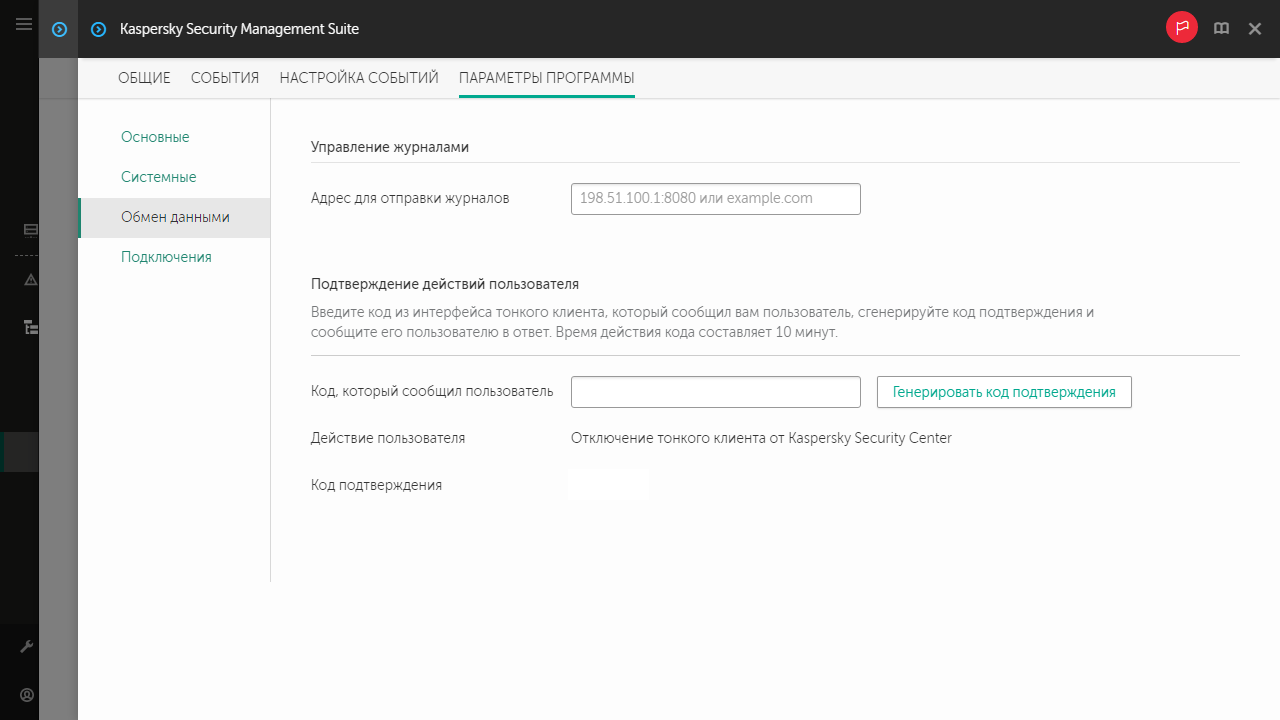Image resolution: width=1280 pixels, height=720 pixels.
Task: Click the user account icon in sidebar
Action: [x=27, y=694]
